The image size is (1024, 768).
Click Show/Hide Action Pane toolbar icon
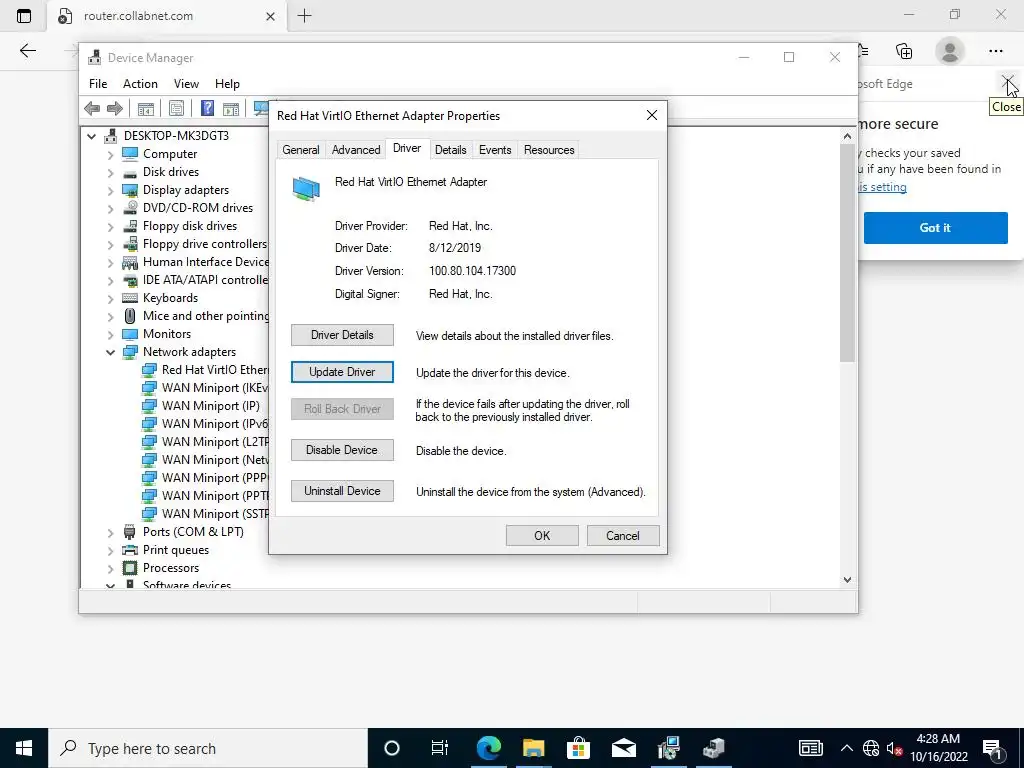(x=231, y=108)
